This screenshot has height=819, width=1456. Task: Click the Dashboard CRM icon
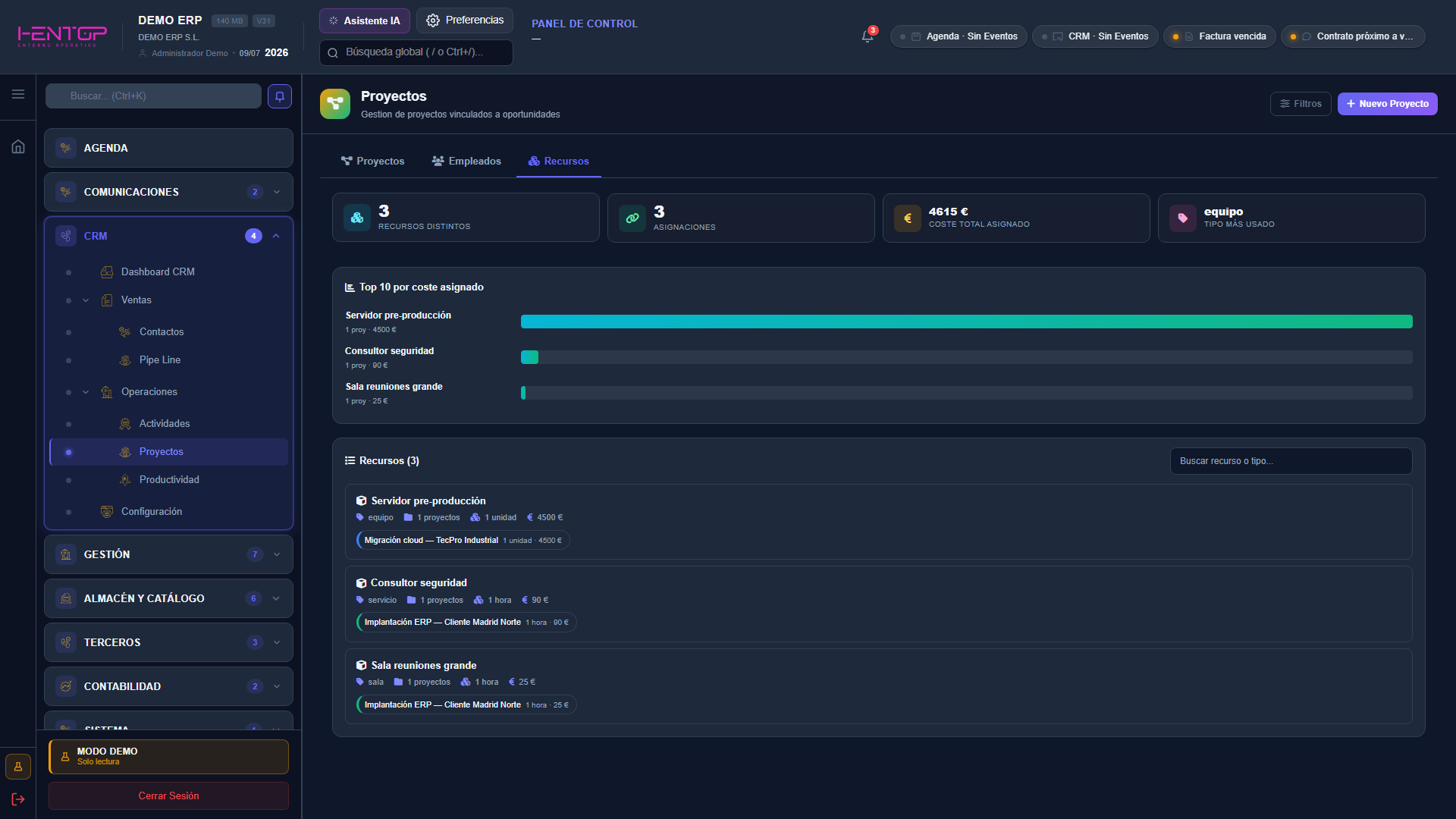tap(107, 271)
